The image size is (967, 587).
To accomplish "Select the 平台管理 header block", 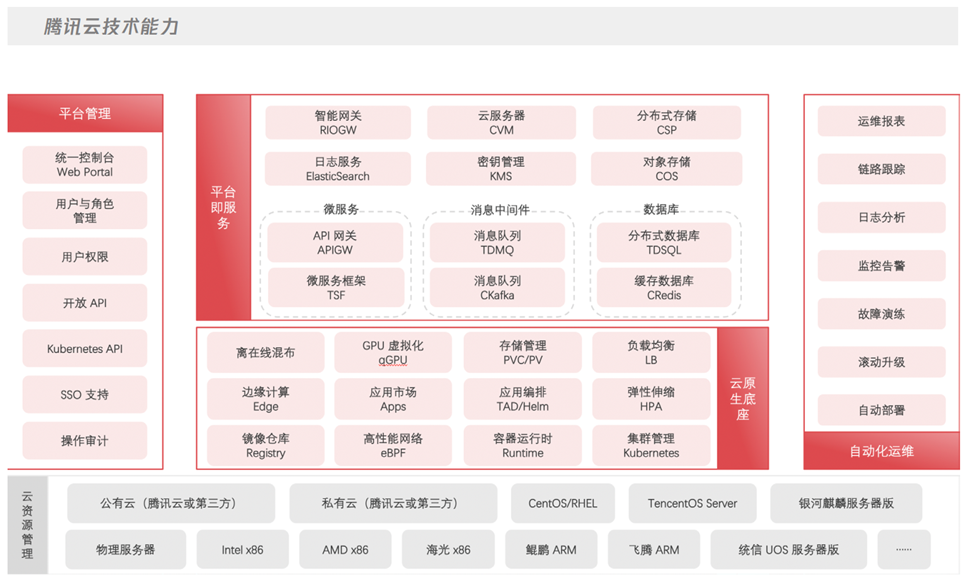I will 85,113.
